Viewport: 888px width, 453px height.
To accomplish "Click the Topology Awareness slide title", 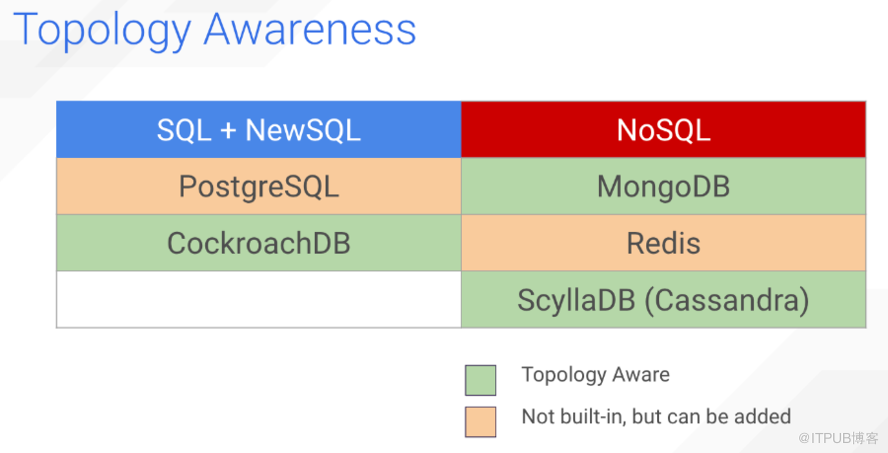I will [214, 29].
